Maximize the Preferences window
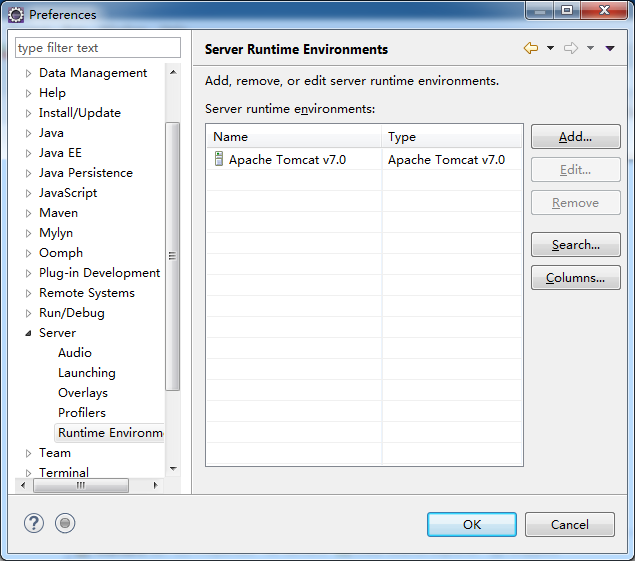The width and height of the screenshot is (635, 561). [567, 10]
